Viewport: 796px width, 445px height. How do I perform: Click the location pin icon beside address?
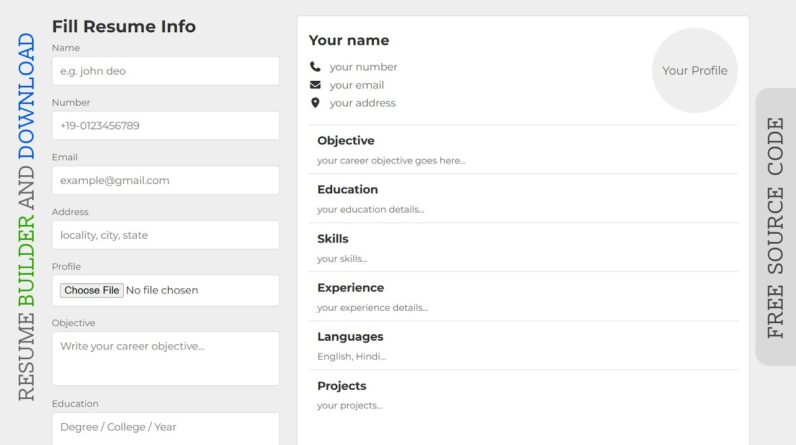click(x=315, y=103)
